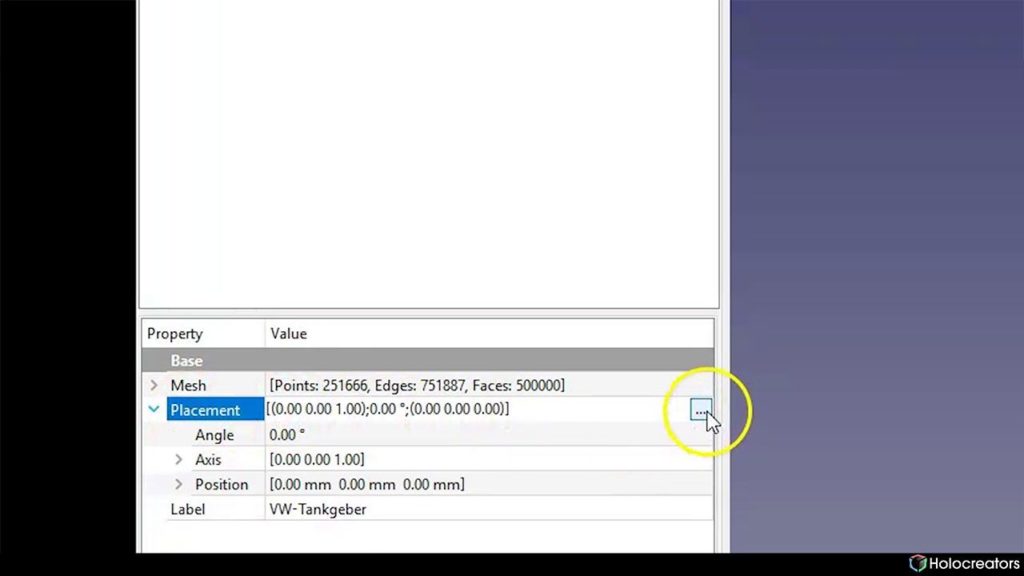Screen dimensions: 1024x576
Task: Click the Angle value 0.00 °
Action: pos(287,435)
